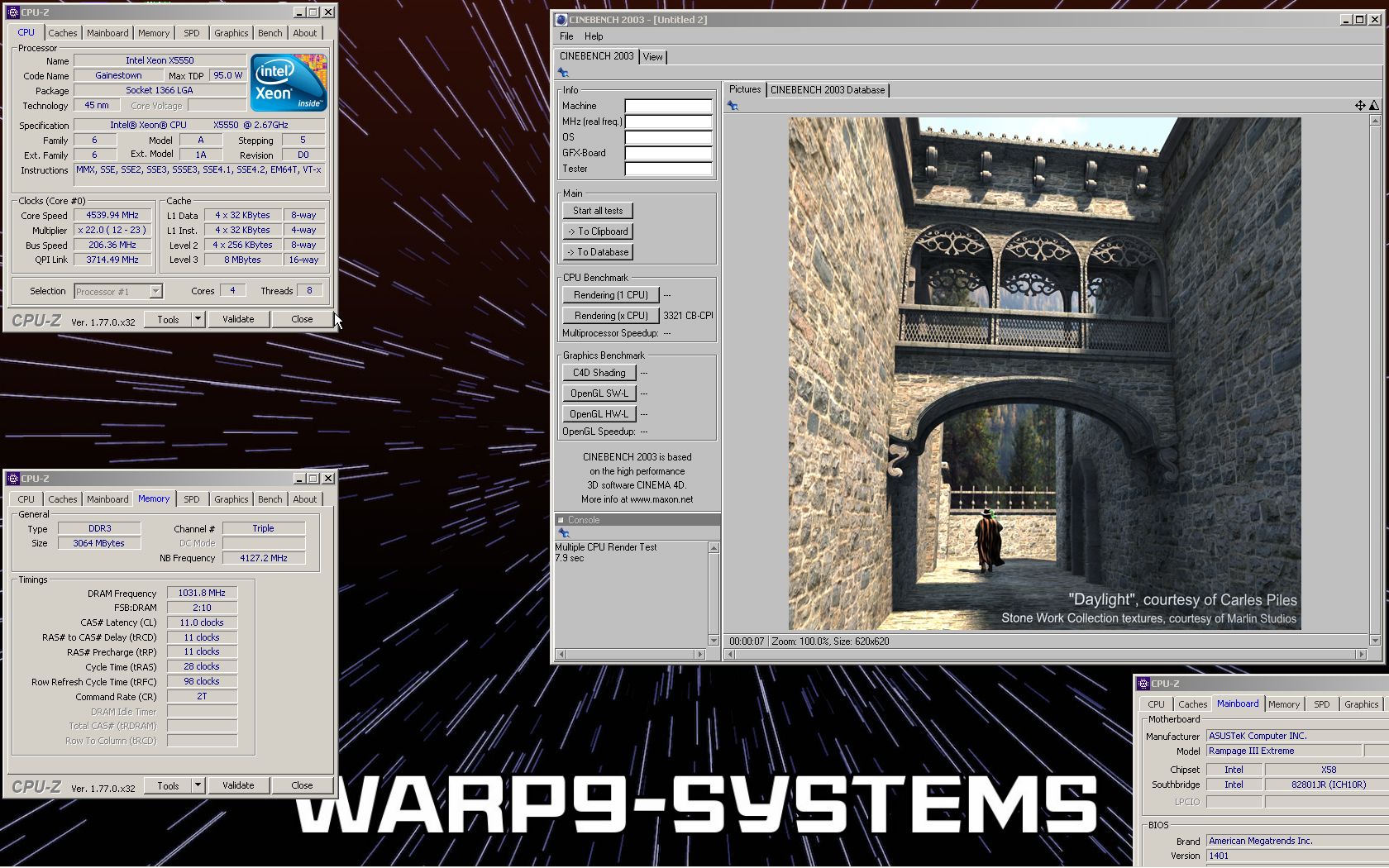Start the OpenGL HW-L test

(599, 414)
